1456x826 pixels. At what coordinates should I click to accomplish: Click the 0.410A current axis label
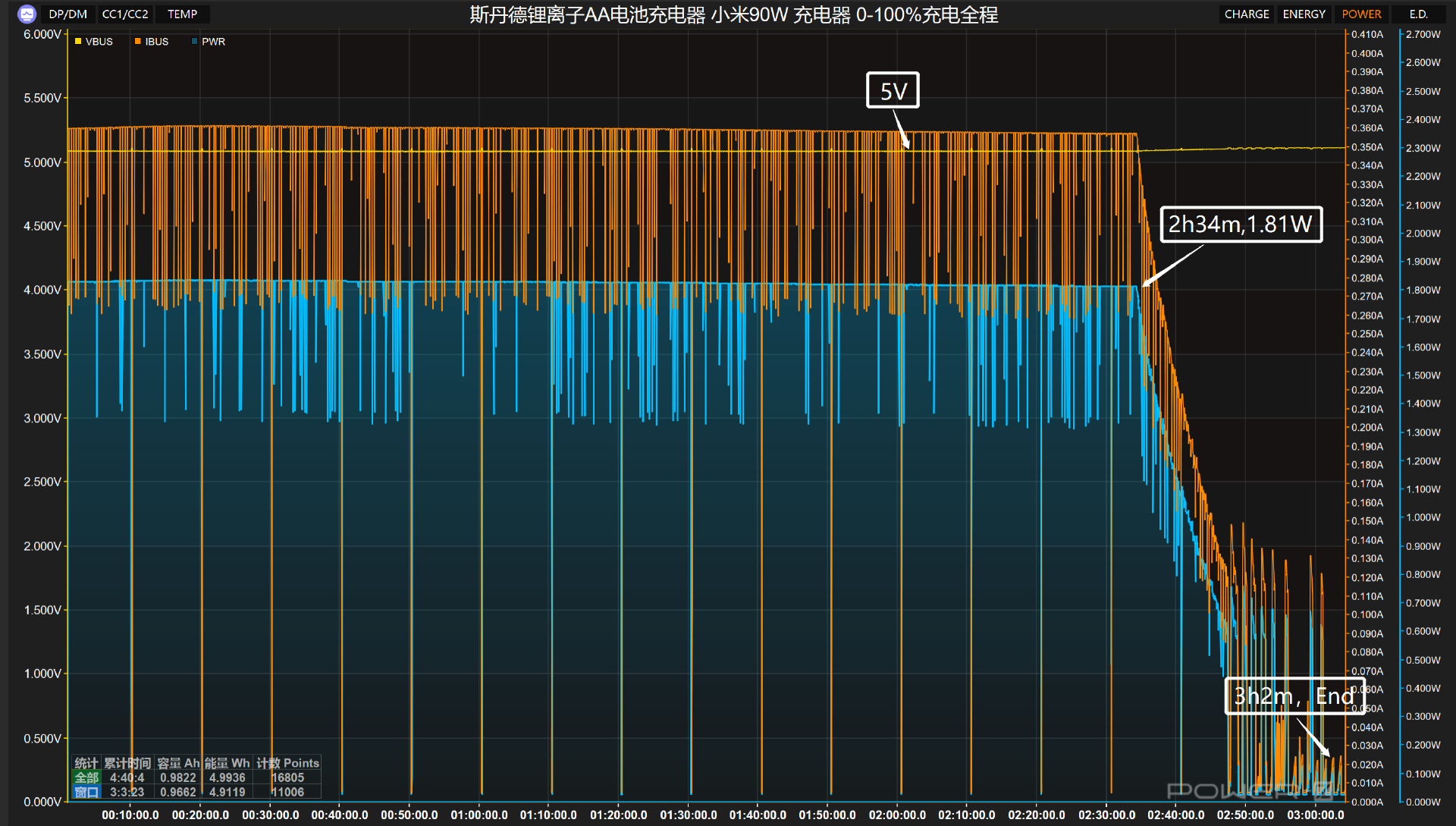[x=1367, y=34]
